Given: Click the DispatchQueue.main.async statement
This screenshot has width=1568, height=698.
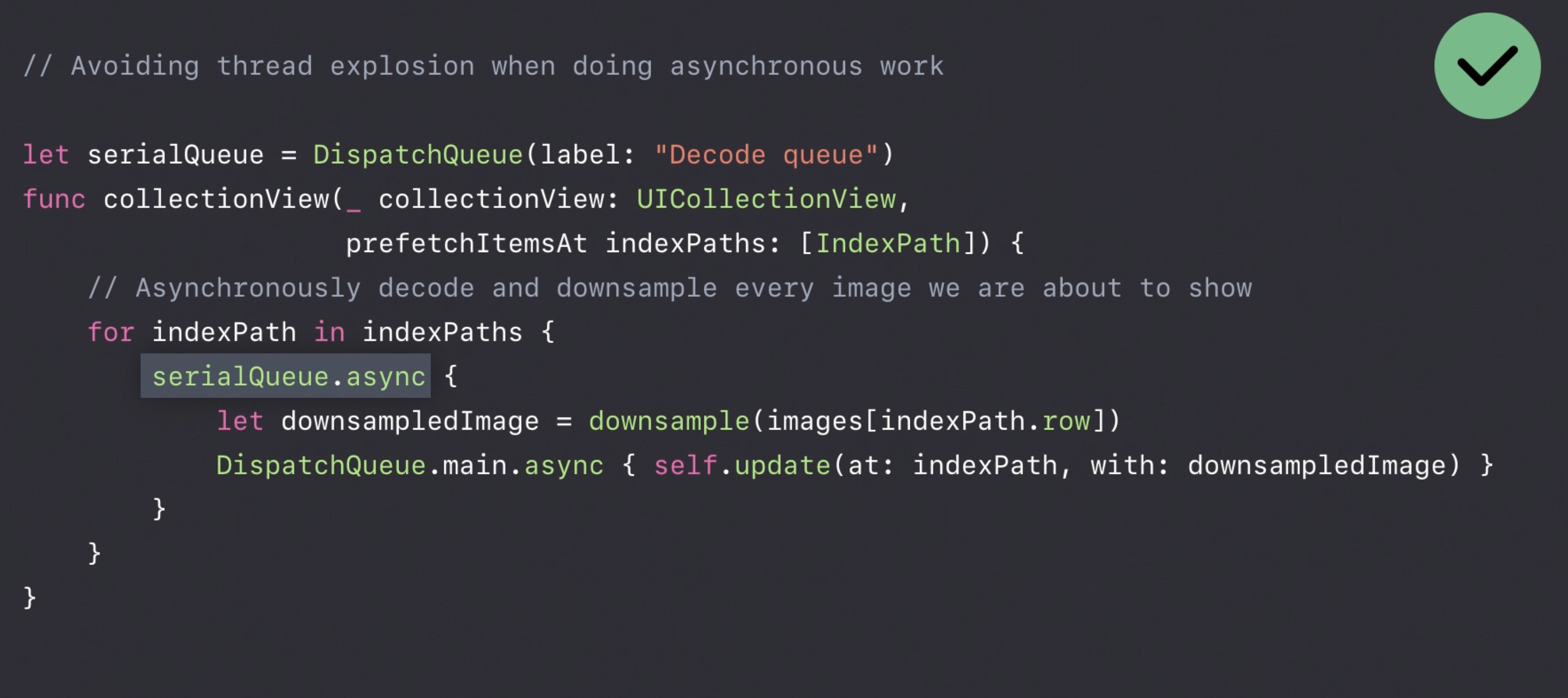Looking at the screenshot, I should tap(409, 465).
